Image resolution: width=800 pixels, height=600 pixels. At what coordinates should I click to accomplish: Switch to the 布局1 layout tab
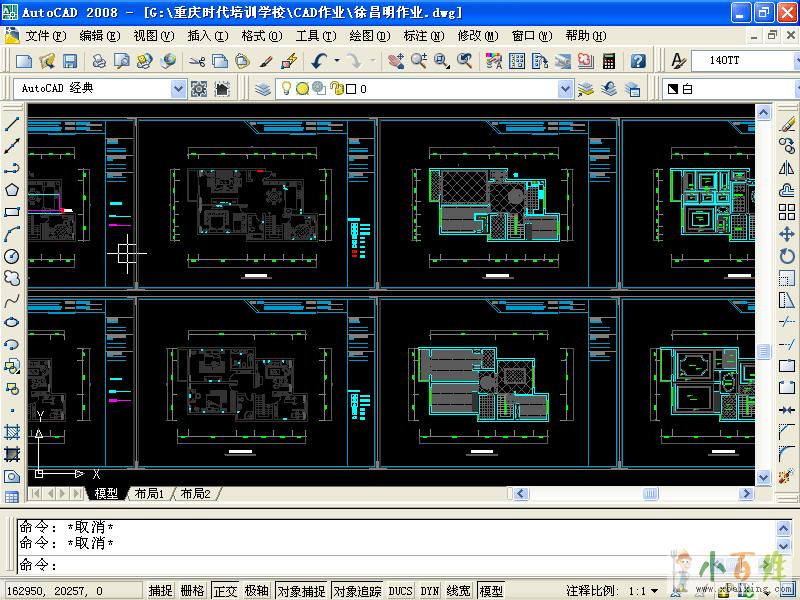point(149,494)
